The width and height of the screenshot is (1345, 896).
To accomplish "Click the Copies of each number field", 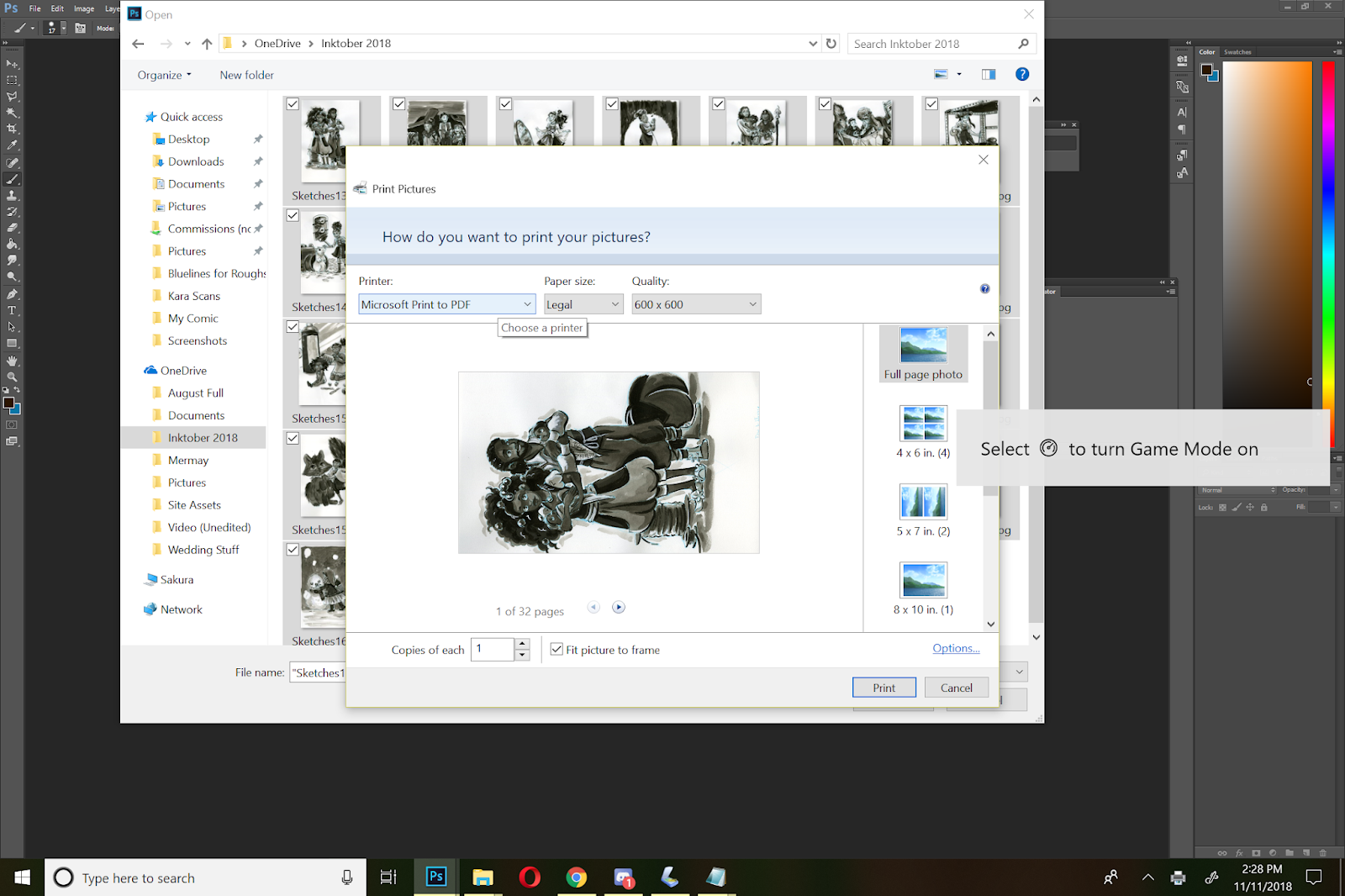I will point(493,649).
